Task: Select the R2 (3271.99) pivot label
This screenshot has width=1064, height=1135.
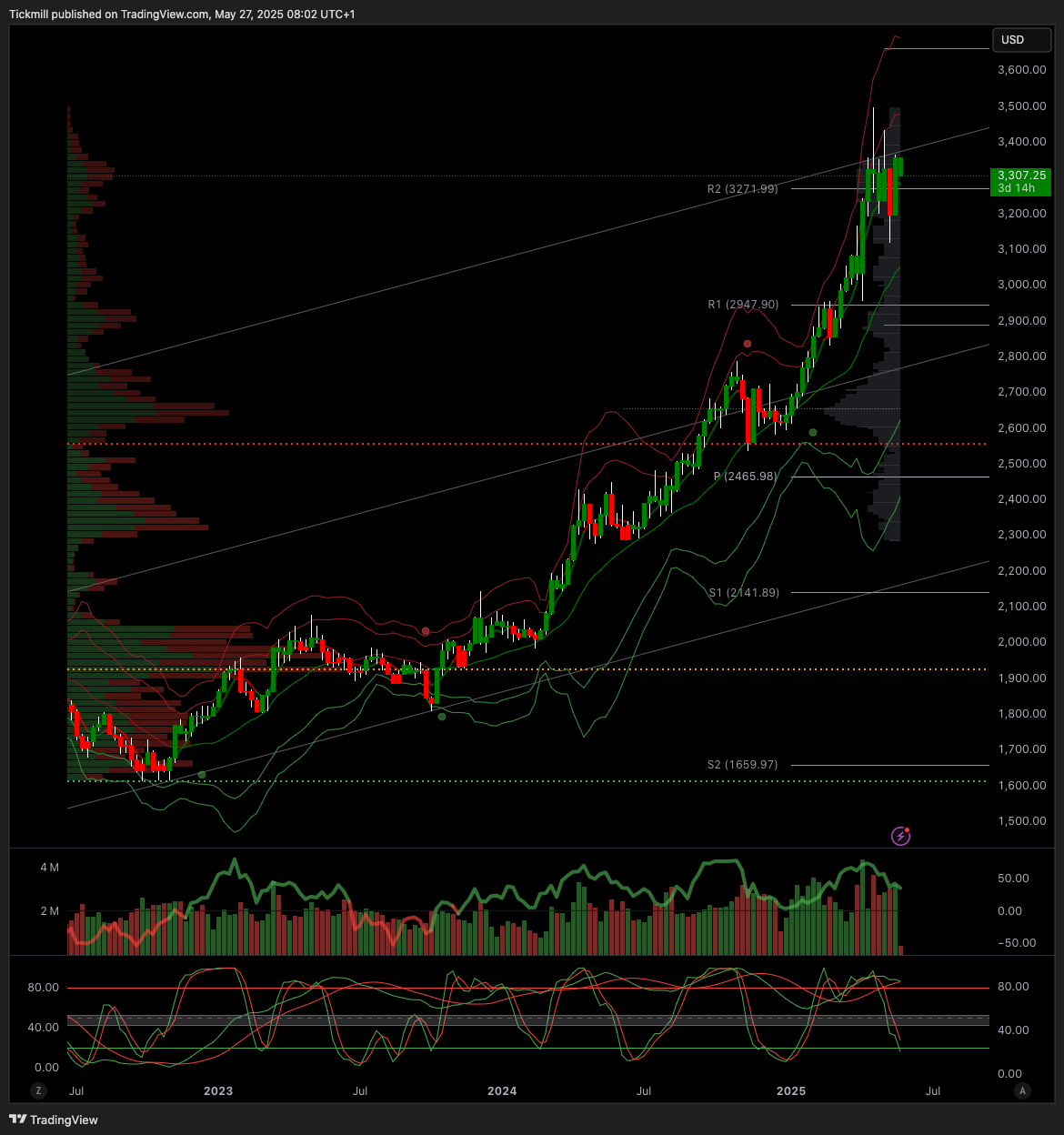Action: (742, 189)
